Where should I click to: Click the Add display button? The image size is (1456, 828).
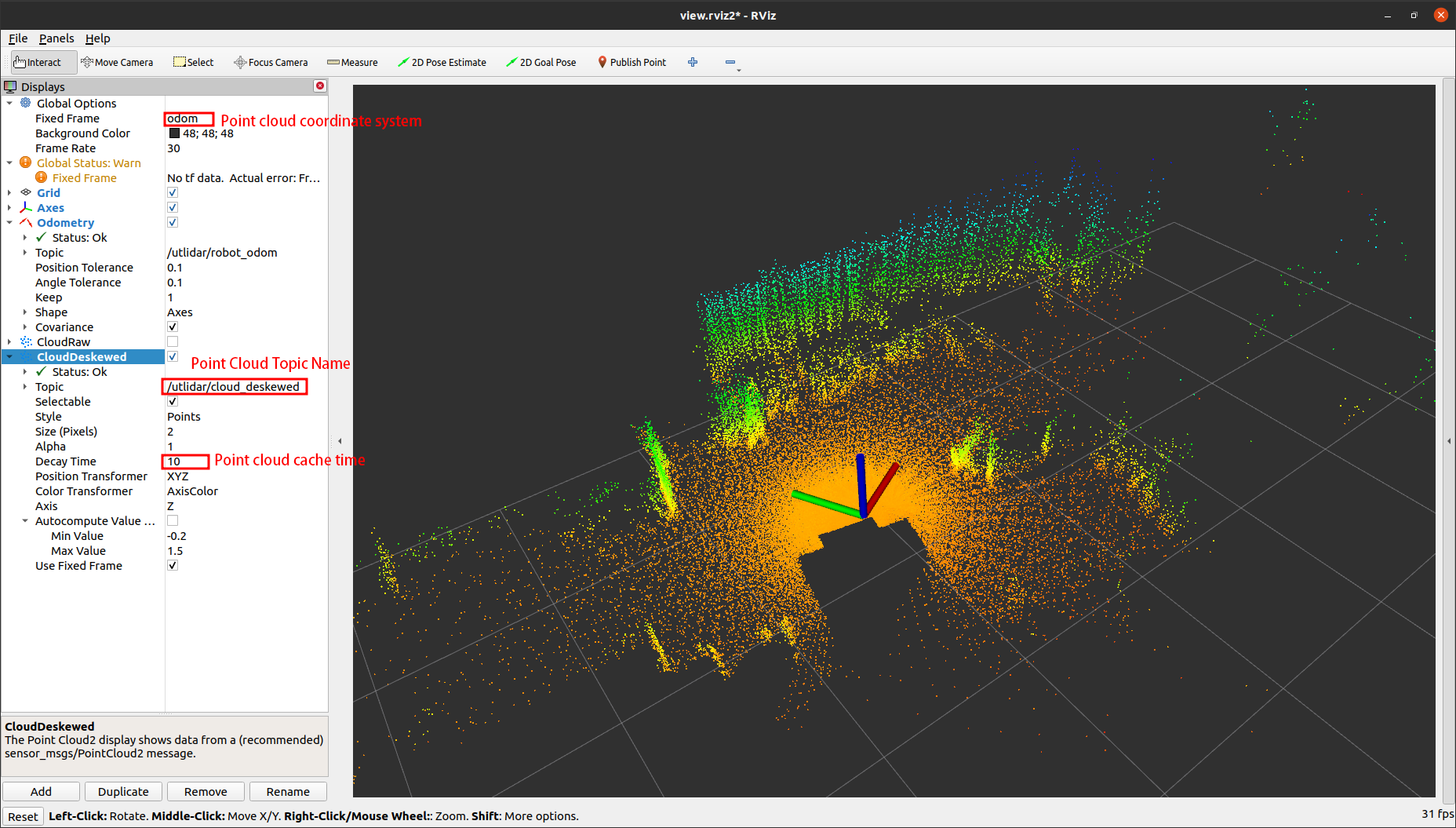[x=41, y=791]
